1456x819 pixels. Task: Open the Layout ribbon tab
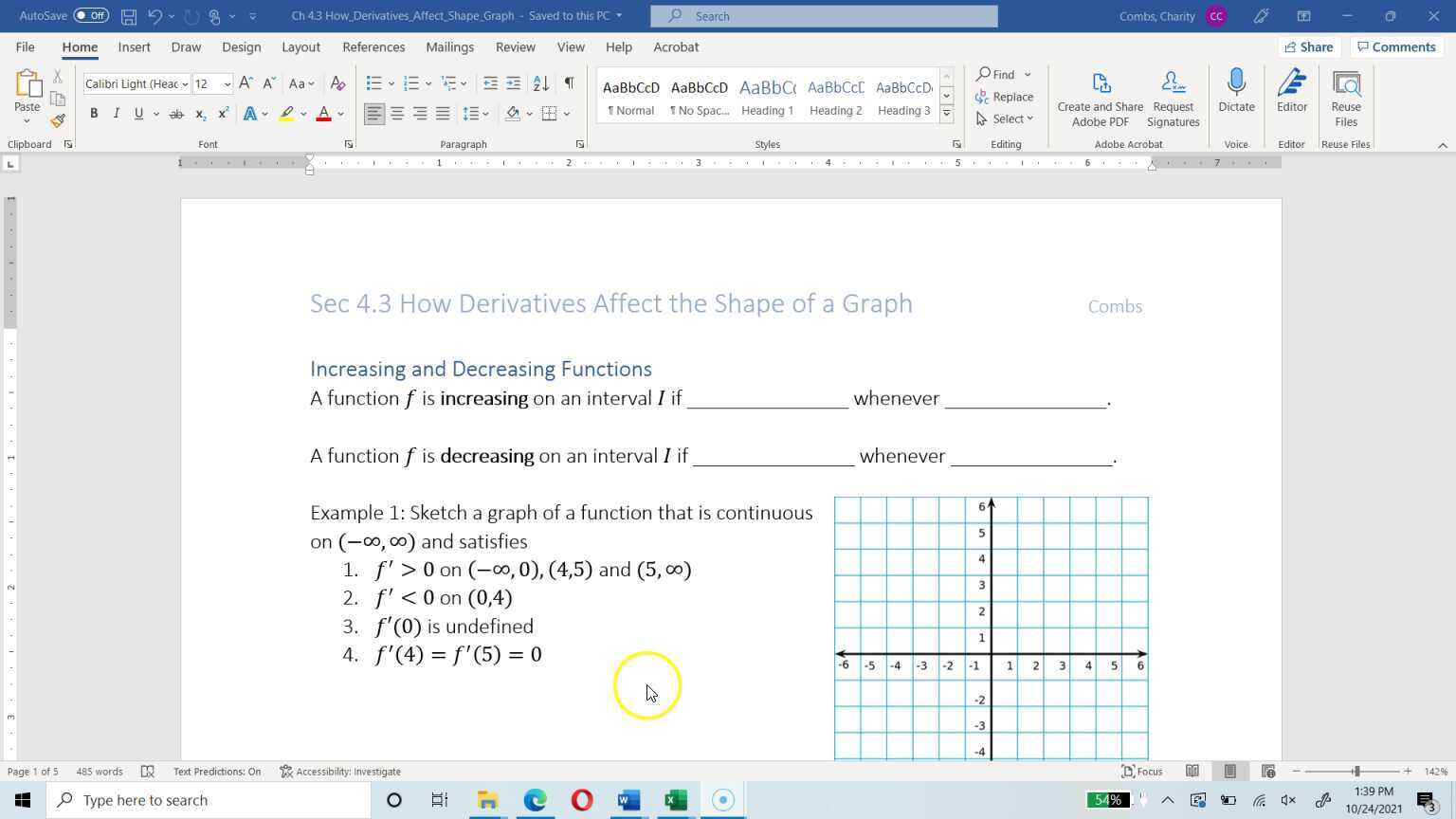(x=300, y=46)
